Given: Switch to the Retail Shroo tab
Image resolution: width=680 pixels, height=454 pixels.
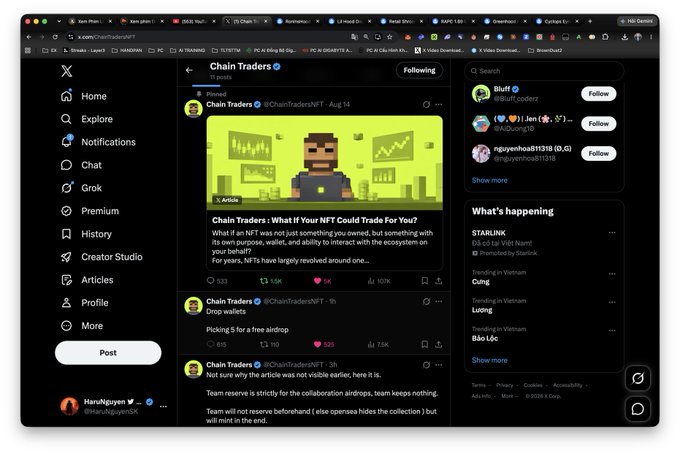Looking at the screenshot, I should coord(401,21).
